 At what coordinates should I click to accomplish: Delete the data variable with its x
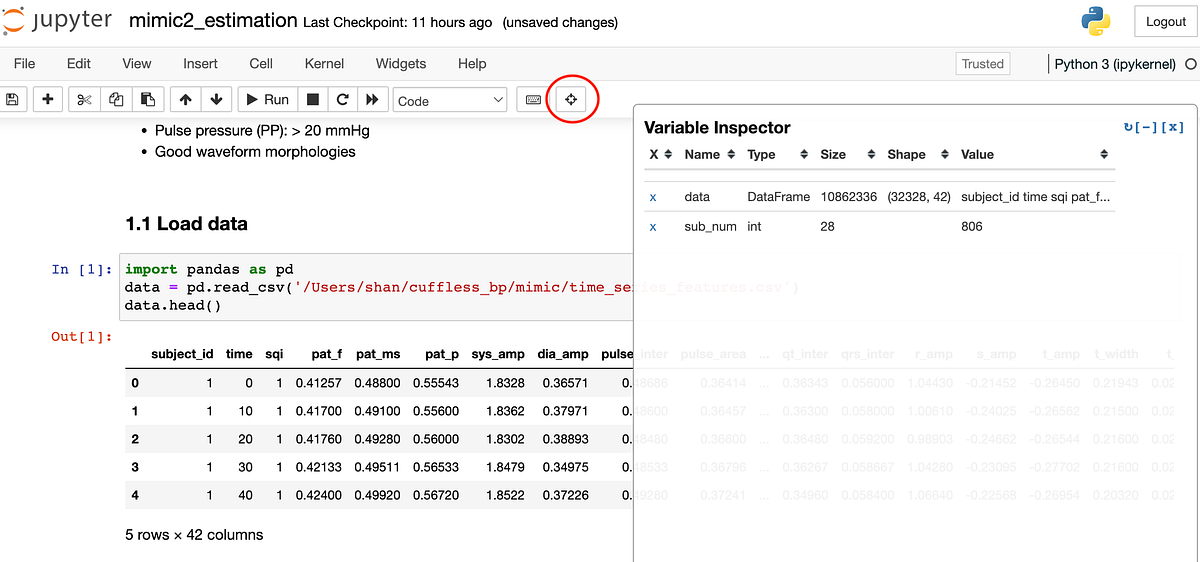pyautogui.click(x=653, y=197)
